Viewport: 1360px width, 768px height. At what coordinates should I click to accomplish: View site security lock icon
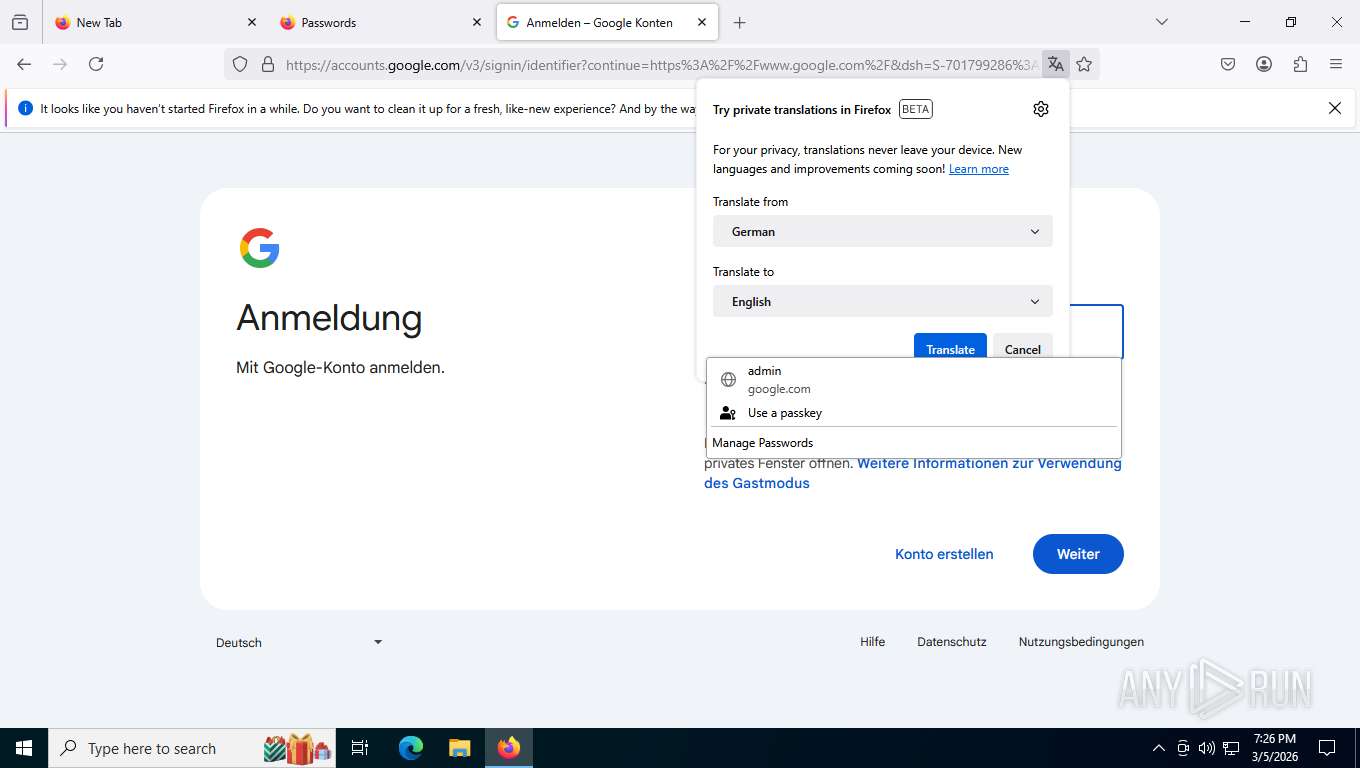268,64
